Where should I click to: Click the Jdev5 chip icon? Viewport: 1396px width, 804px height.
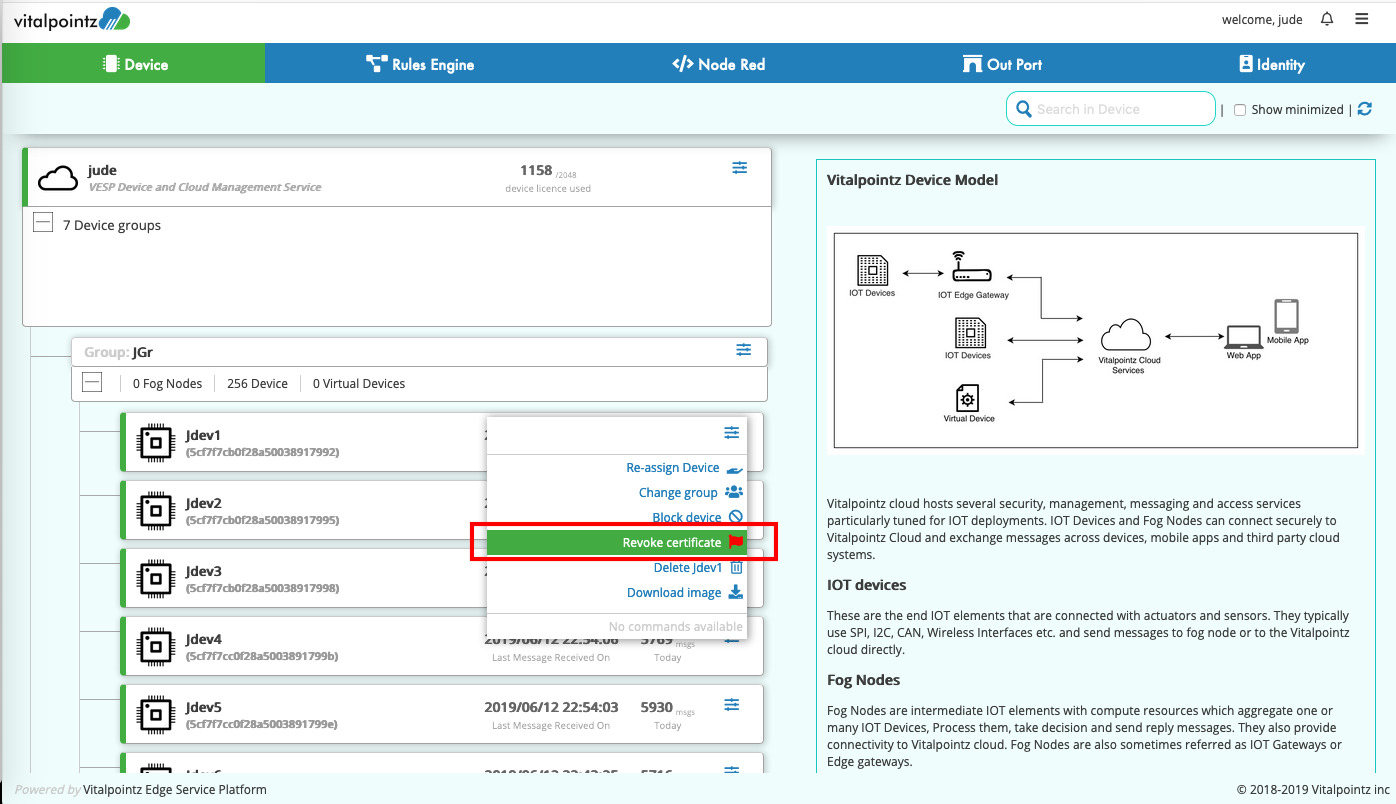[x=154, y=714]
